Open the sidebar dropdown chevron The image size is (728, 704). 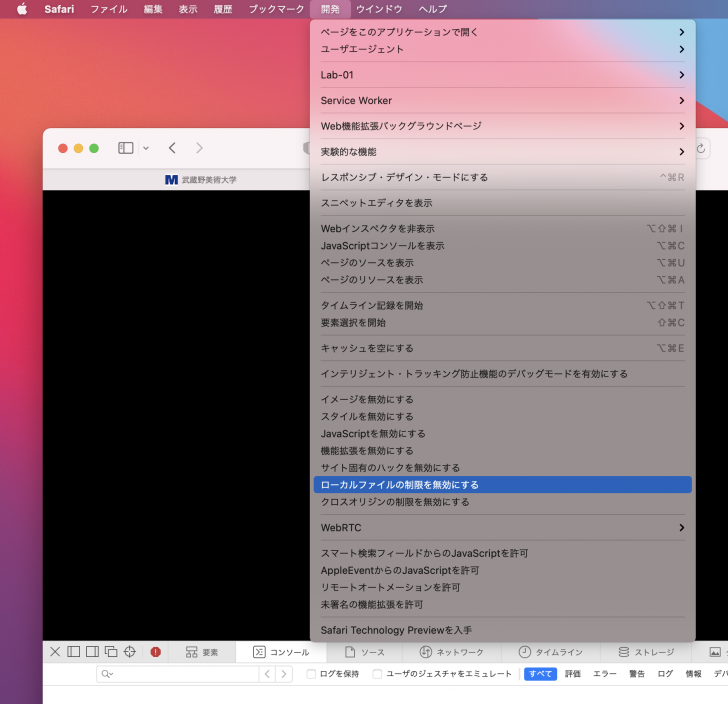pyautogui.click(x=146, y=148)
